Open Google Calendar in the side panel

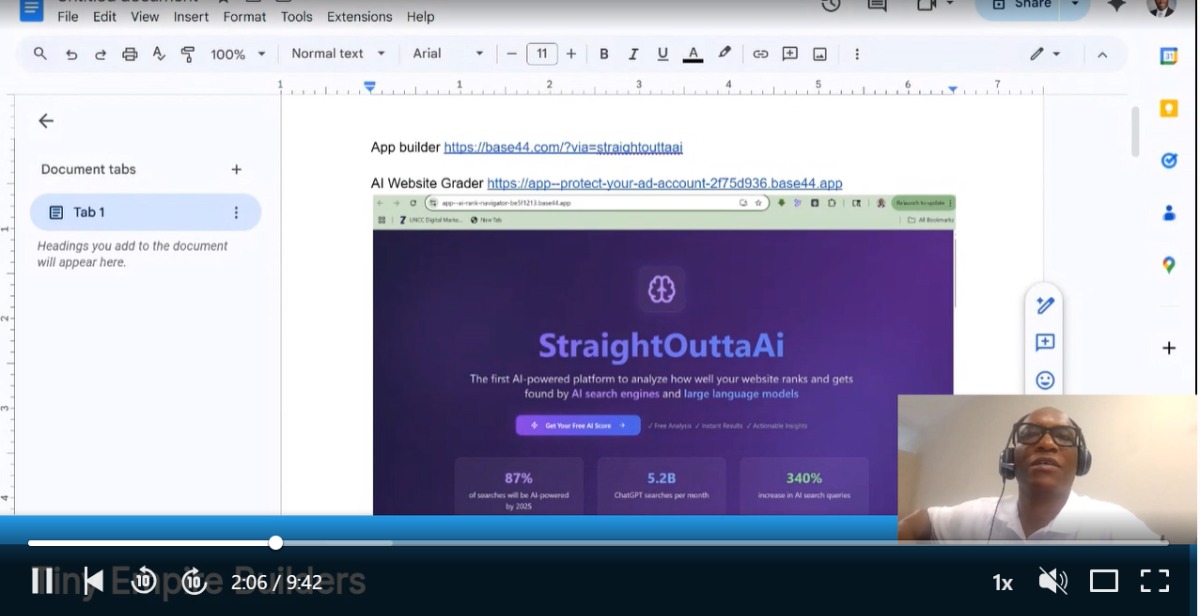click(1168, 56)
